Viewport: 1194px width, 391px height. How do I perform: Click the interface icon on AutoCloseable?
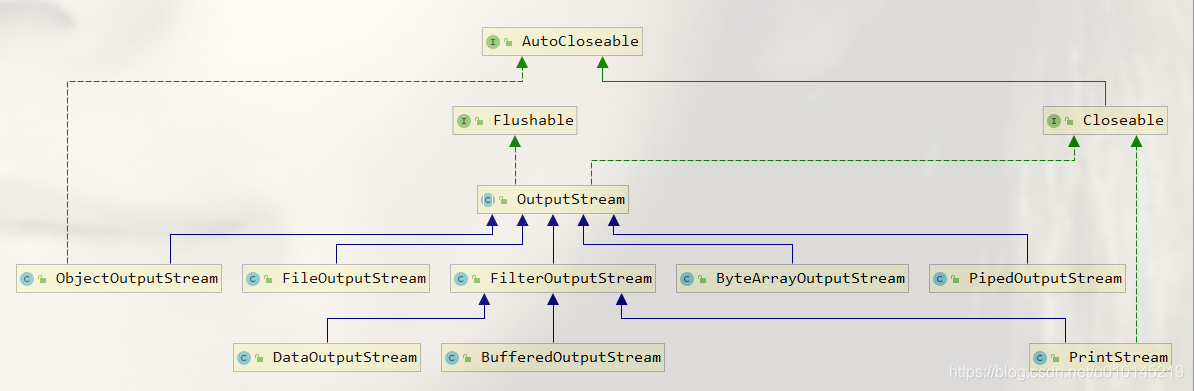(x=493, y=42)
